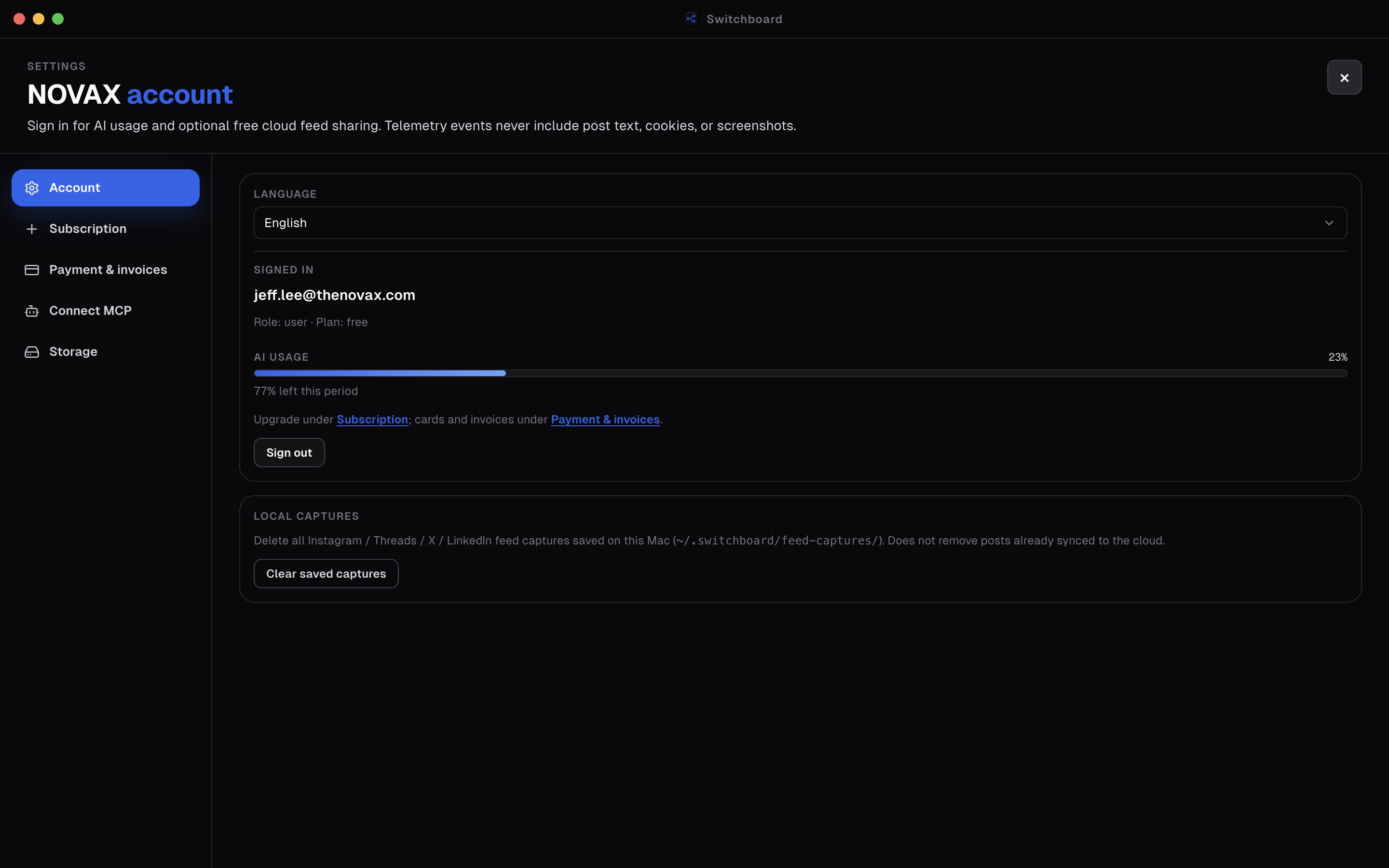Viewport: 1389px width, 868px height.
Task: Expand the language chevron arrow
Action: (x=1329, y=223)
